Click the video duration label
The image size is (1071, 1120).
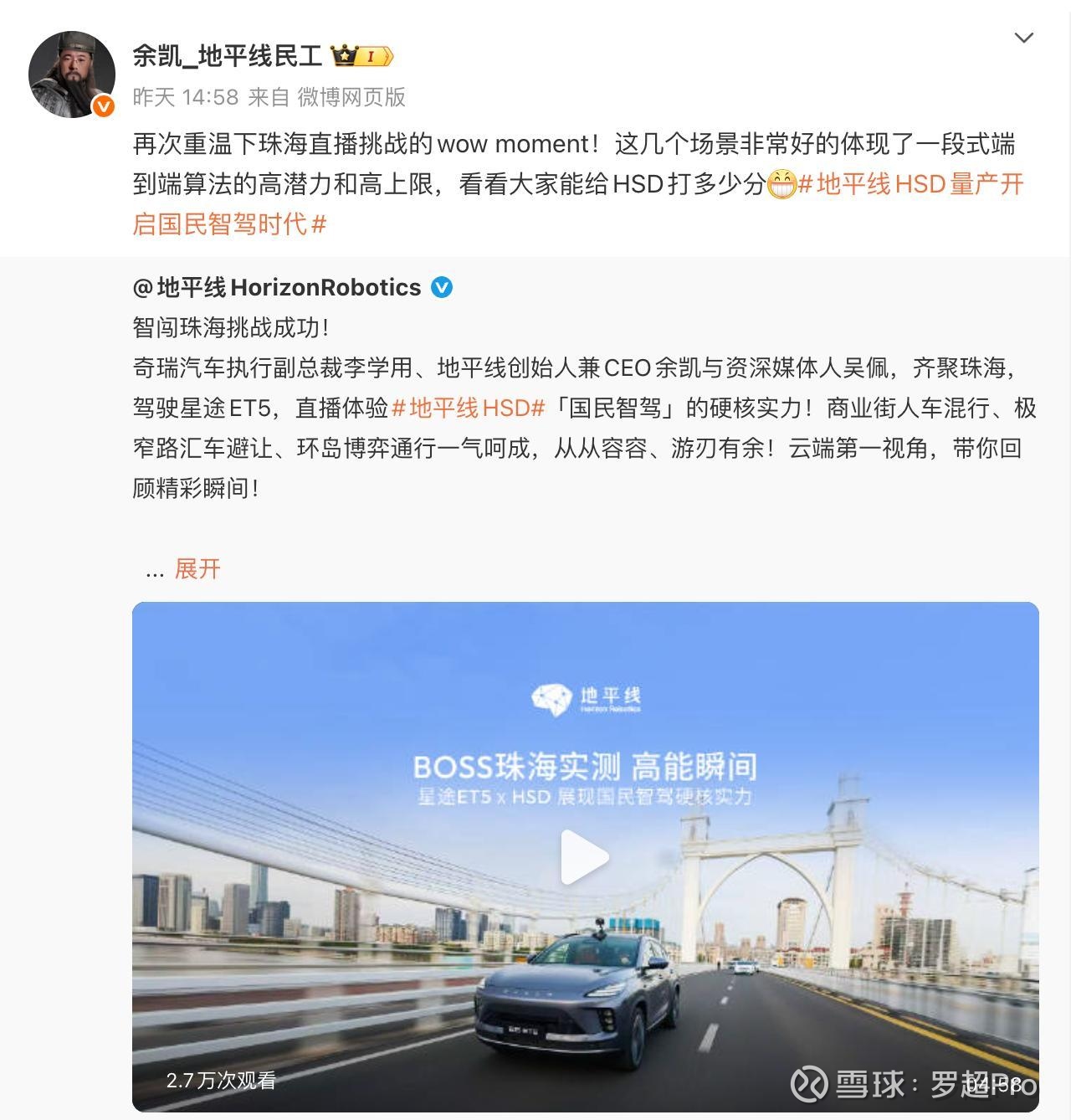(x=994, y=1084)
